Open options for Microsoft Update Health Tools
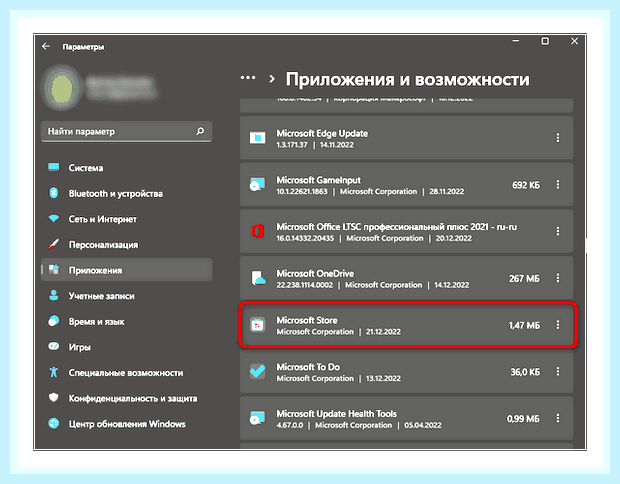 point(558,418)
